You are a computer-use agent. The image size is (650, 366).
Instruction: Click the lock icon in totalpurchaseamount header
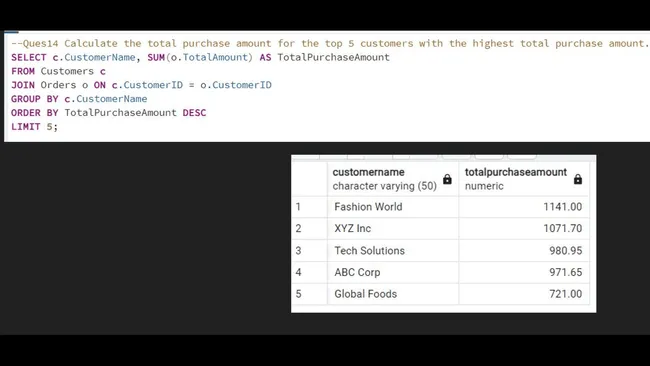click(578, 179)
